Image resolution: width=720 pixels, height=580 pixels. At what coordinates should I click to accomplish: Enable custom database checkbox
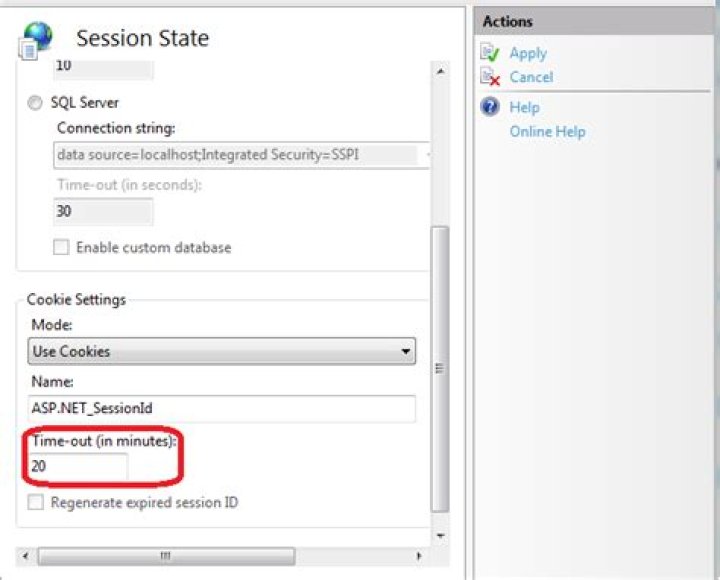(x=61, y=247)
